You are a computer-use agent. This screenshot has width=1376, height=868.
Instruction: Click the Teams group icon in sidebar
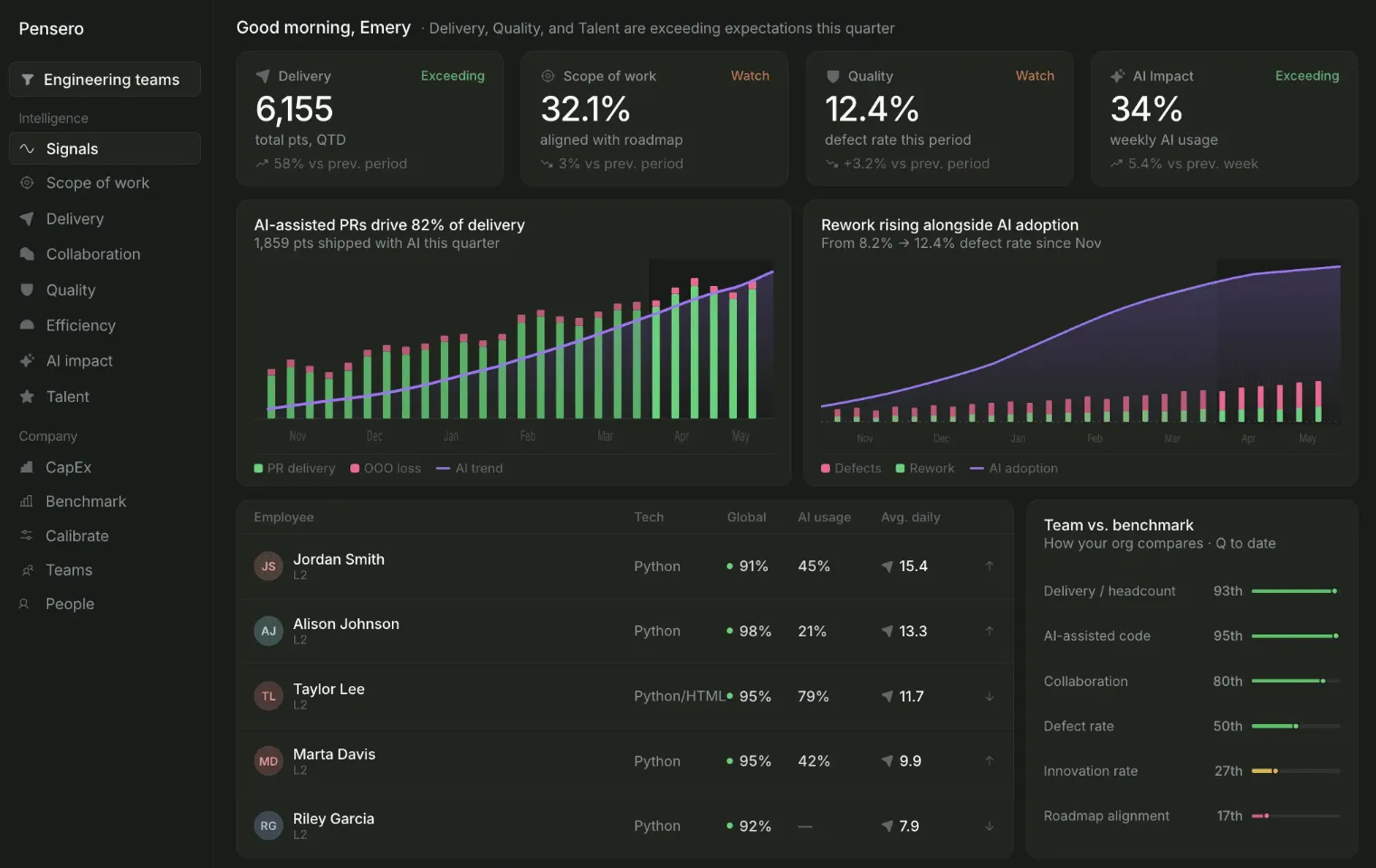point(26,570)
